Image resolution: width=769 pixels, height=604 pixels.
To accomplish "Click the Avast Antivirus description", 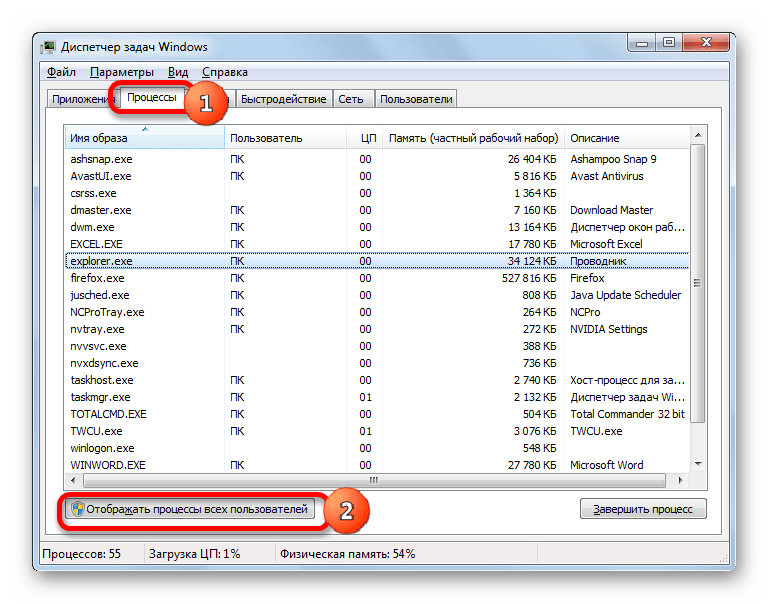I will pyautogui.click(x=607, y=176).
